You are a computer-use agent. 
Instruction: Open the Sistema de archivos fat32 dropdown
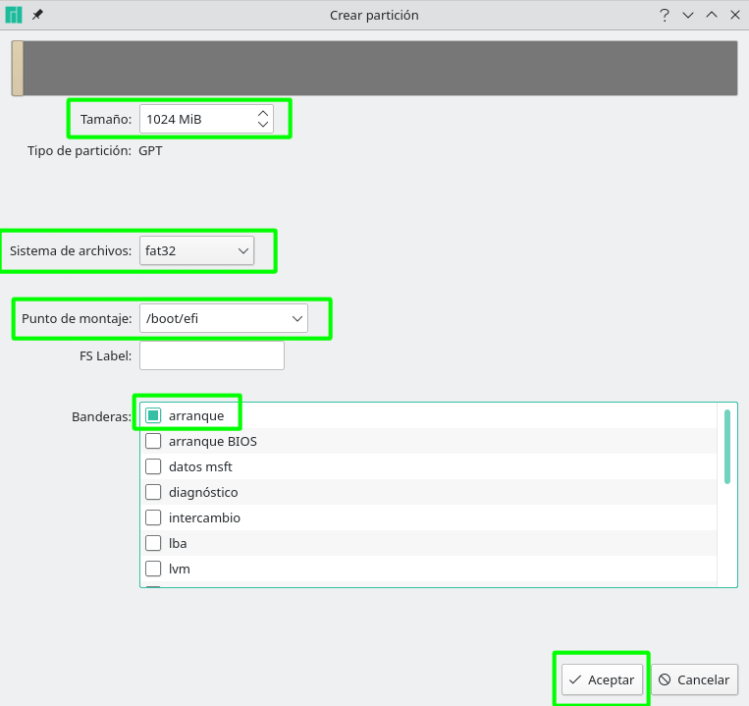tap(197, 251)
